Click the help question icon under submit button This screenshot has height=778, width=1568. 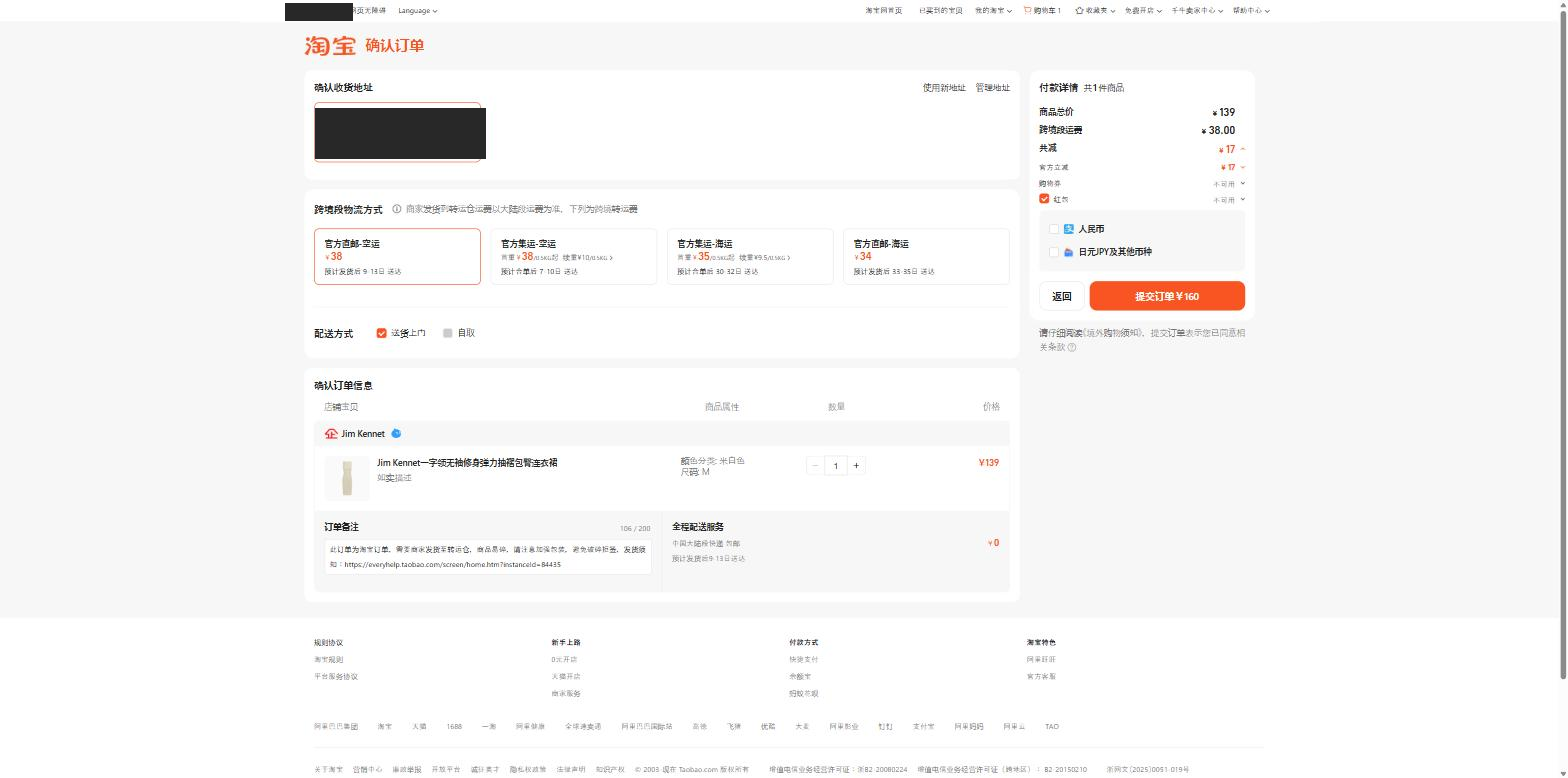click(1072, 347)
